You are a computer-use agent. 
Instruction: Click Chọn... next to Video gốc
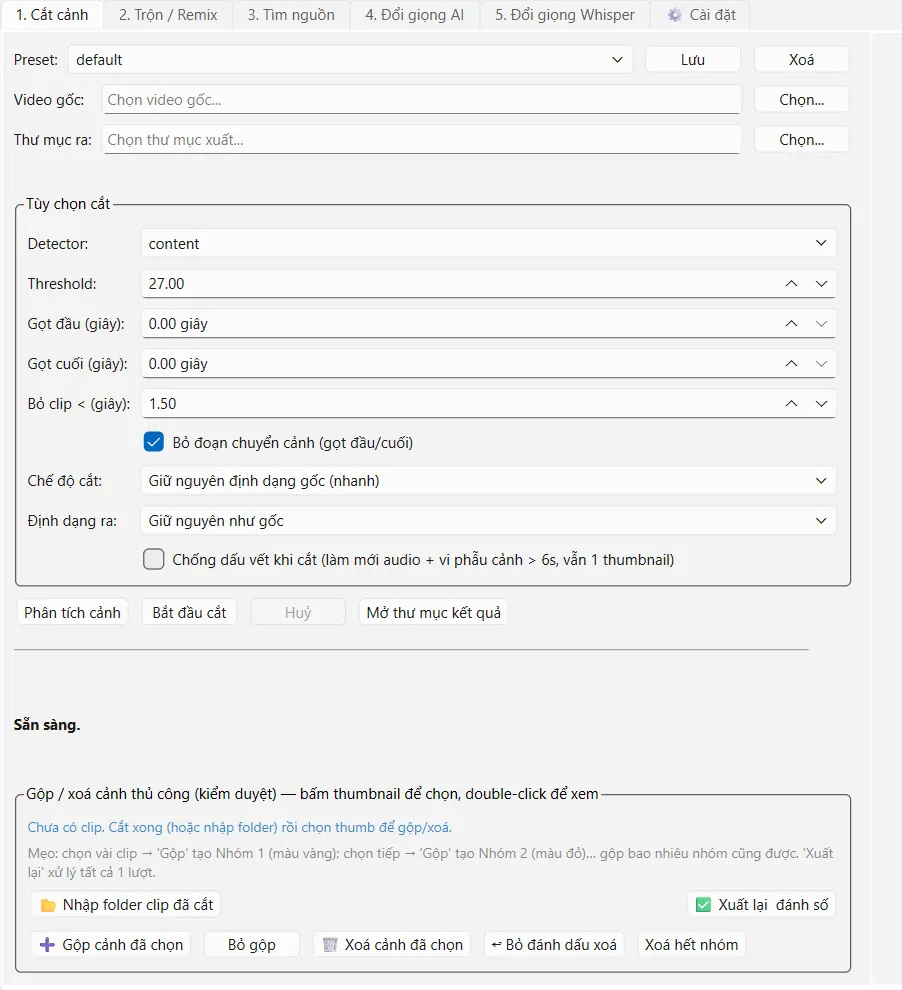801,100
